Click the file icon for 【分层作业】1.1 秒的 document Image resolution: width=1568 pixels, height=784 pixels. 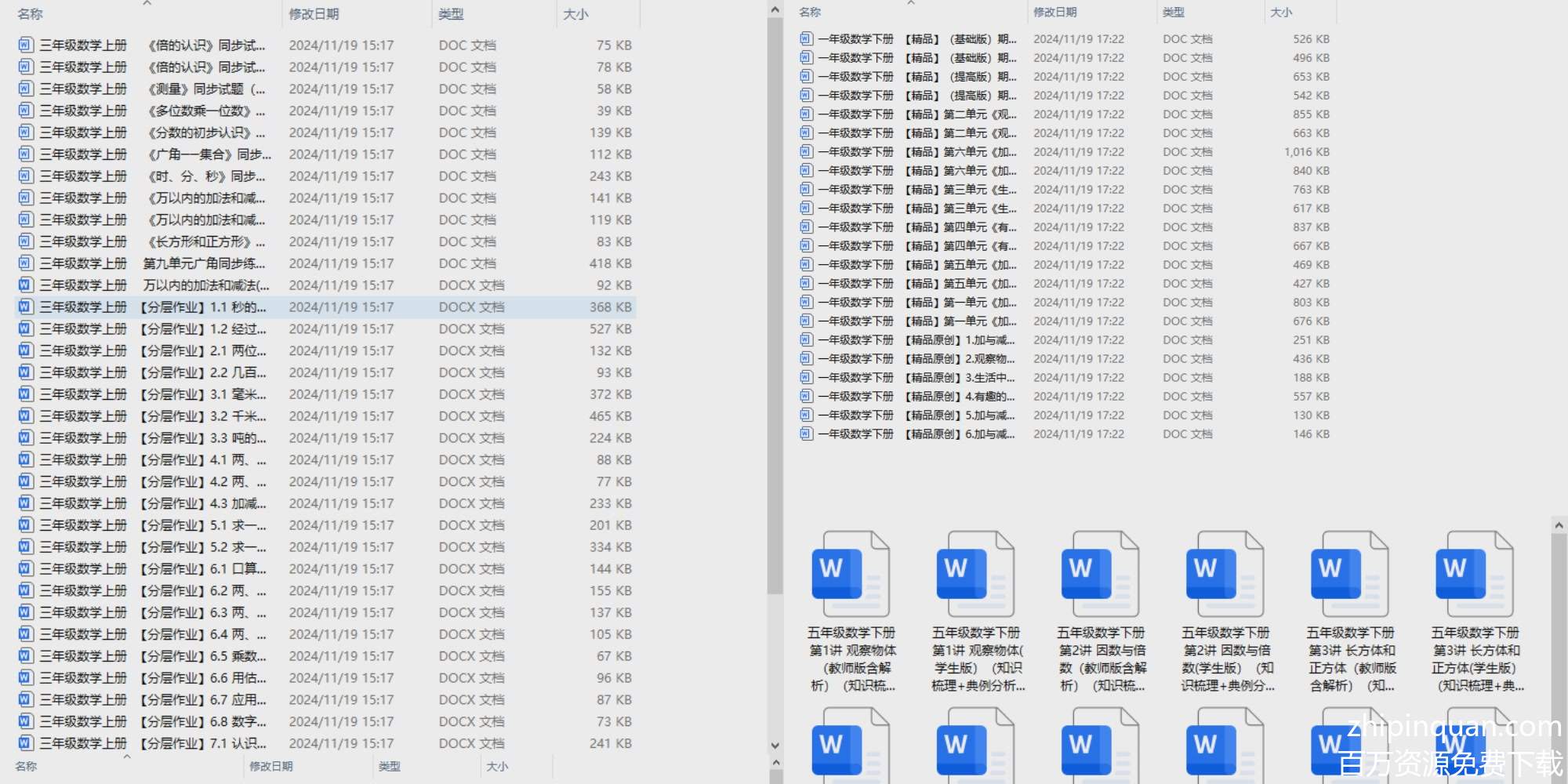(26, 307)
